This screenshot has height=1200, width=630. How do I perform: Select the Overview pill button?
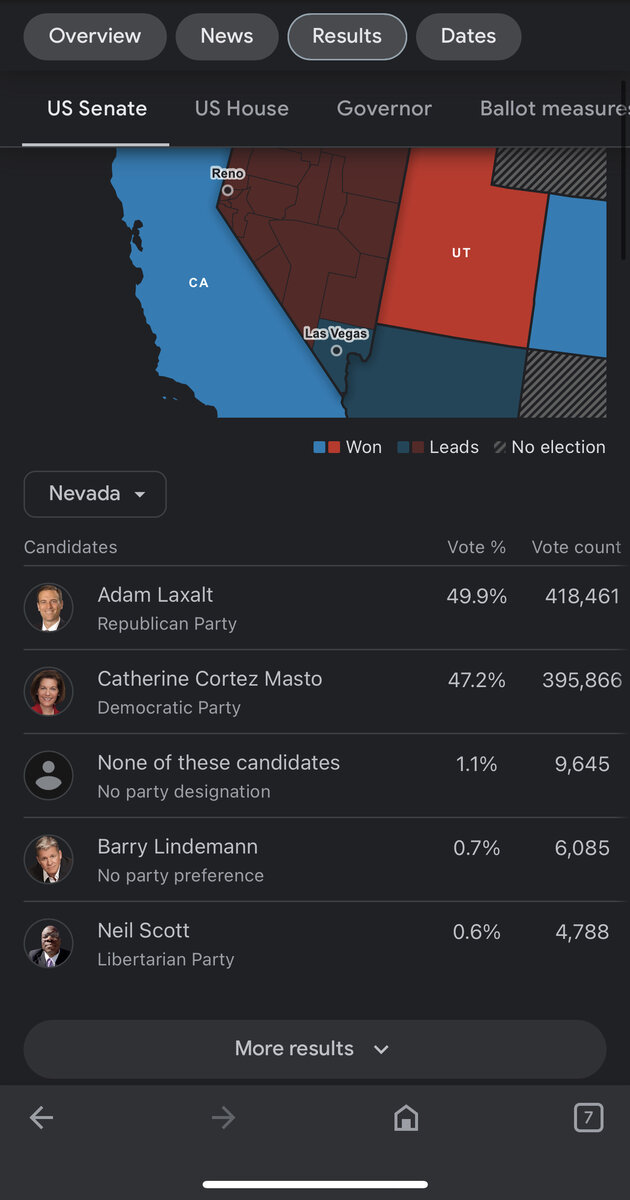tap(95, 37)
